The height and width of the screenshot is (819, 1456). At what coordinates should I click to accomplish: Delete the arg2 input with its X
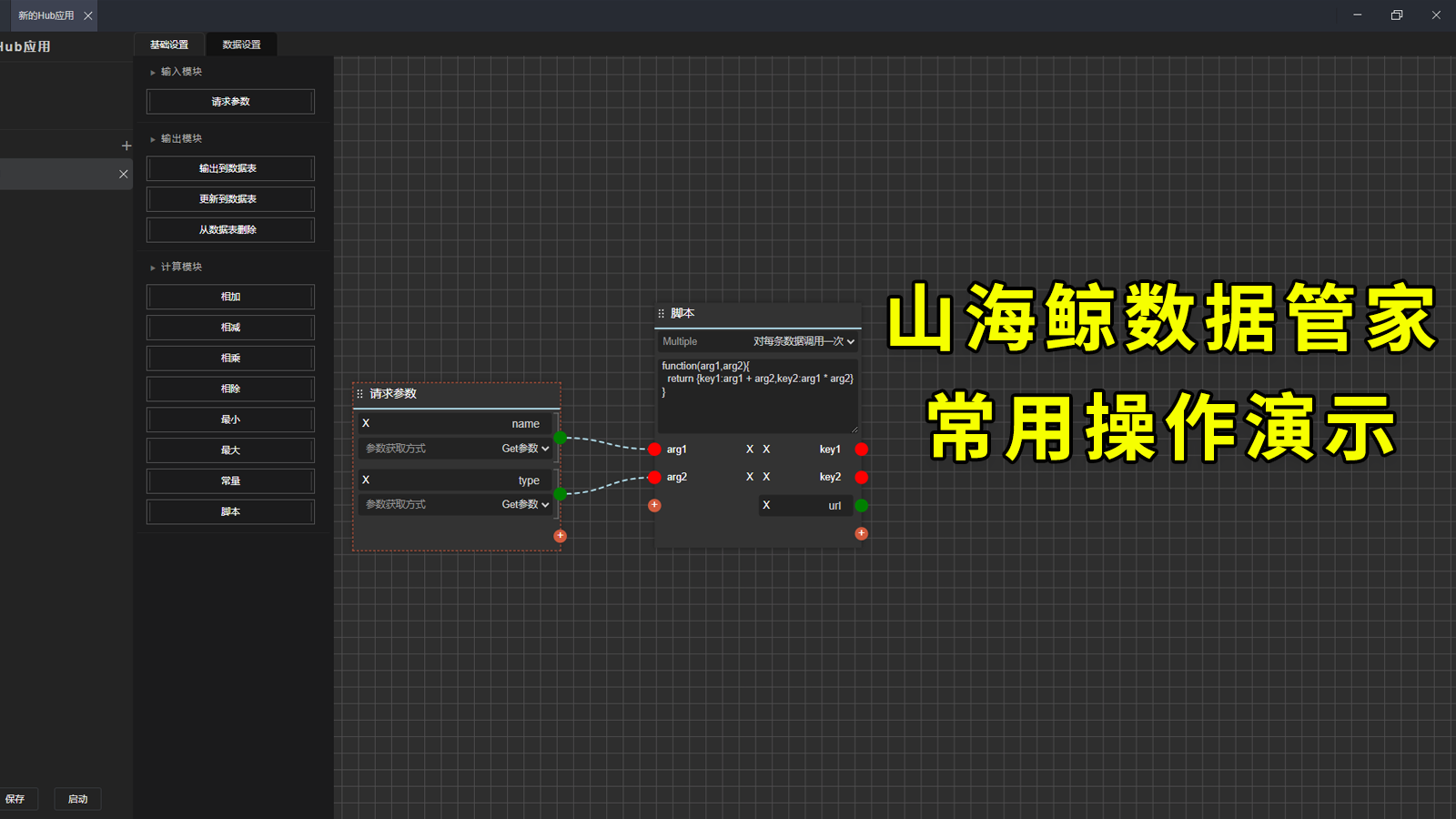pos(750,477)
